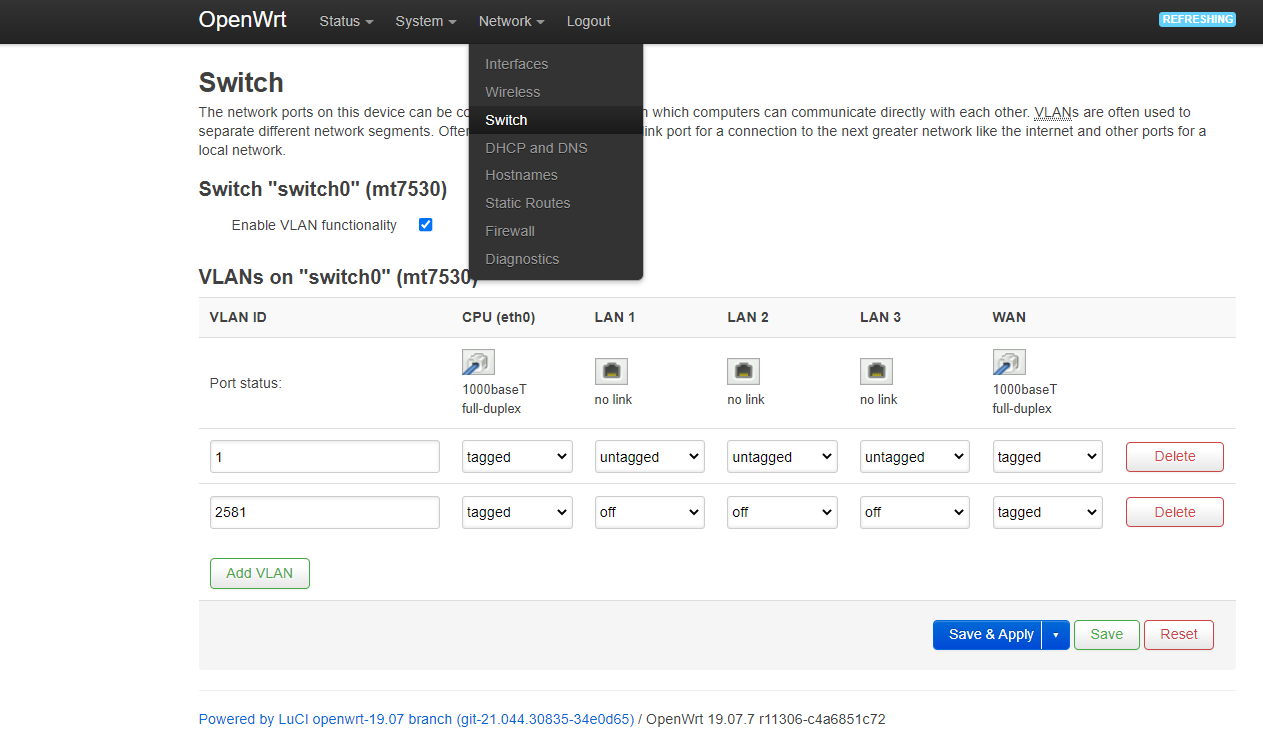This screenshot has height=746, width=1263.
Task: Open LAN 1 dropdown for VLAN 1
Action: pyautogui.click(x=650, y=457)
